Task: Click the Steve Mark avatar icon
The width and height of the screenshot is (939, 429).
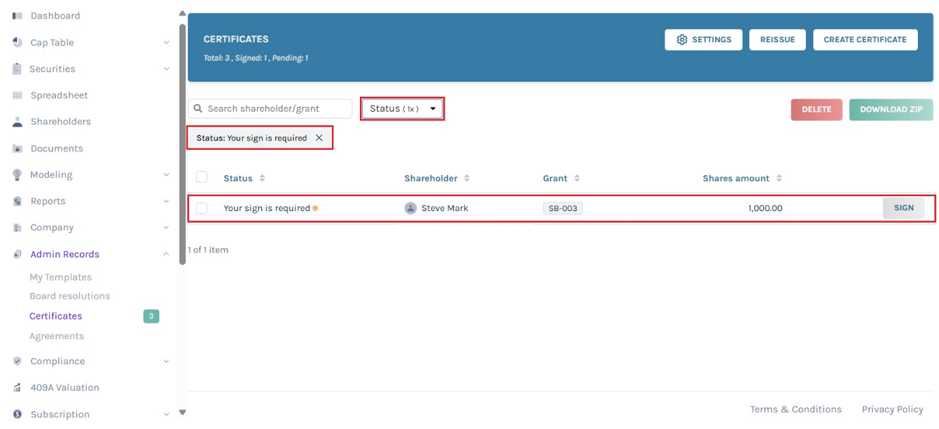Action: point(410,208)
